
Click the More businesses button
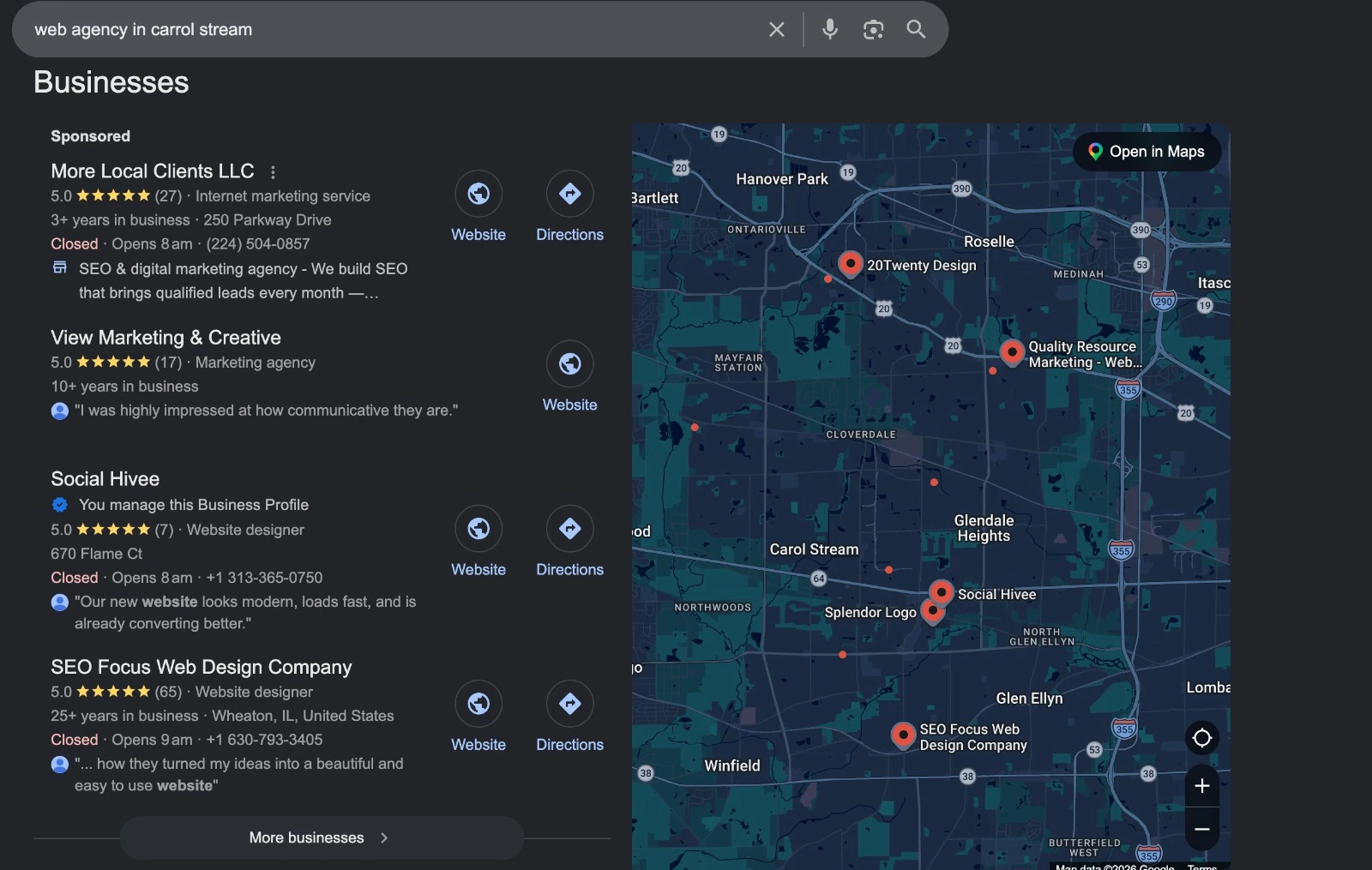coord(322,838)
